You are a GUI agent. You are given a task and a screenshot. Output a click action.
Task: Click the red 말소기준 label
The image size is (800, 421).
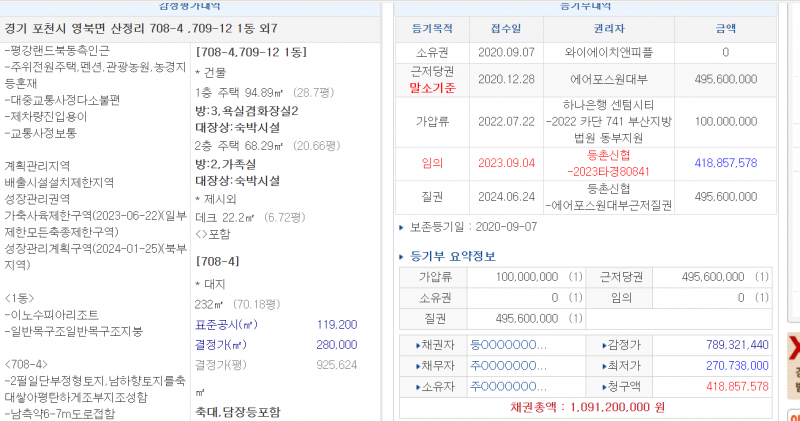pos(432,88)
